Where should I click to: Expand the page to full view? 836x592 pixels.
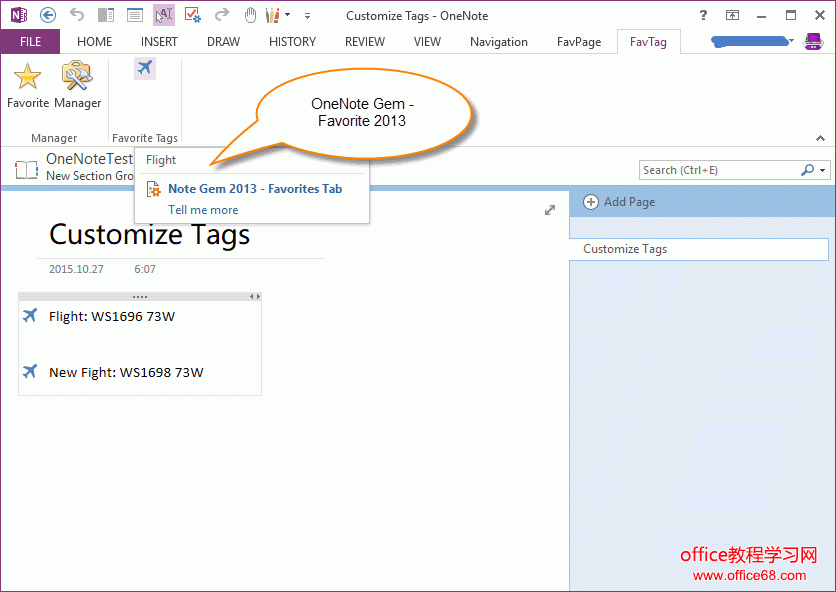pos(549,210)
